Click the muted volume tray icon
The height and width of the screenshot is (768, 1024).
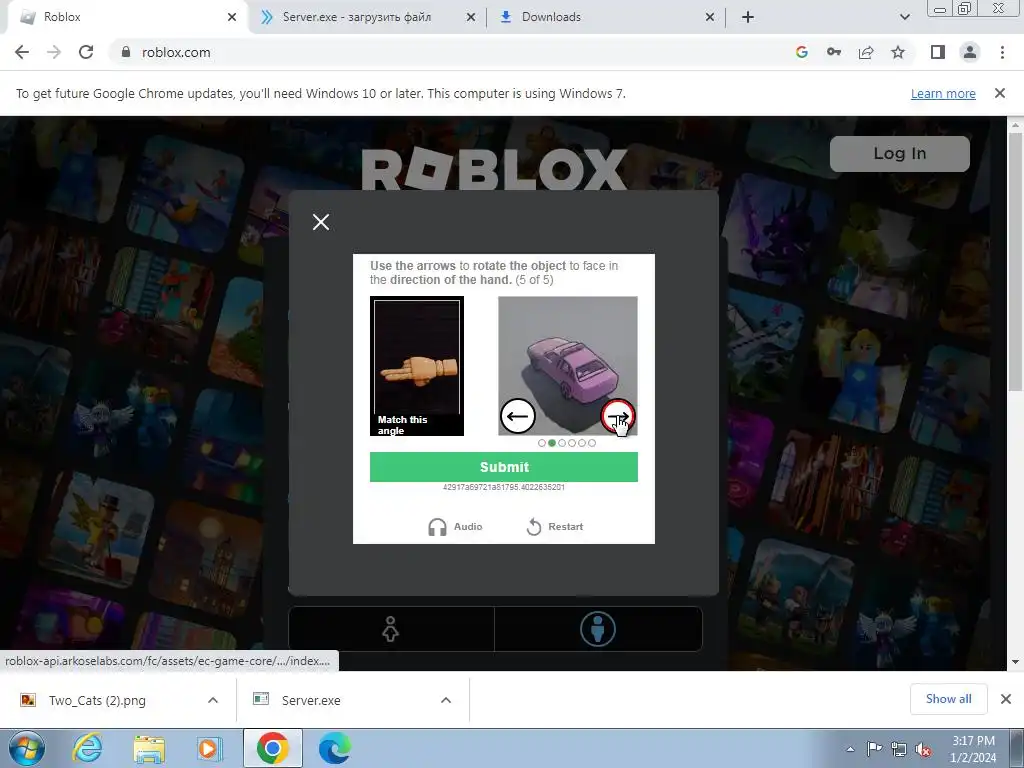coord(923,748)
